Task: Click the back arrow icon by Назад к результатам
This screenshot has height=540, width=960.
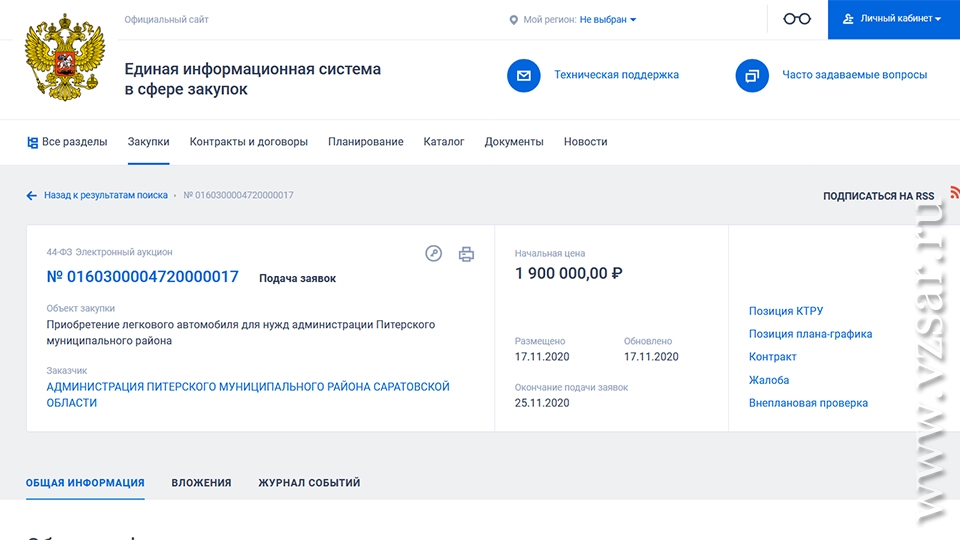Action: pyautogui.click(x=31, y=195)
